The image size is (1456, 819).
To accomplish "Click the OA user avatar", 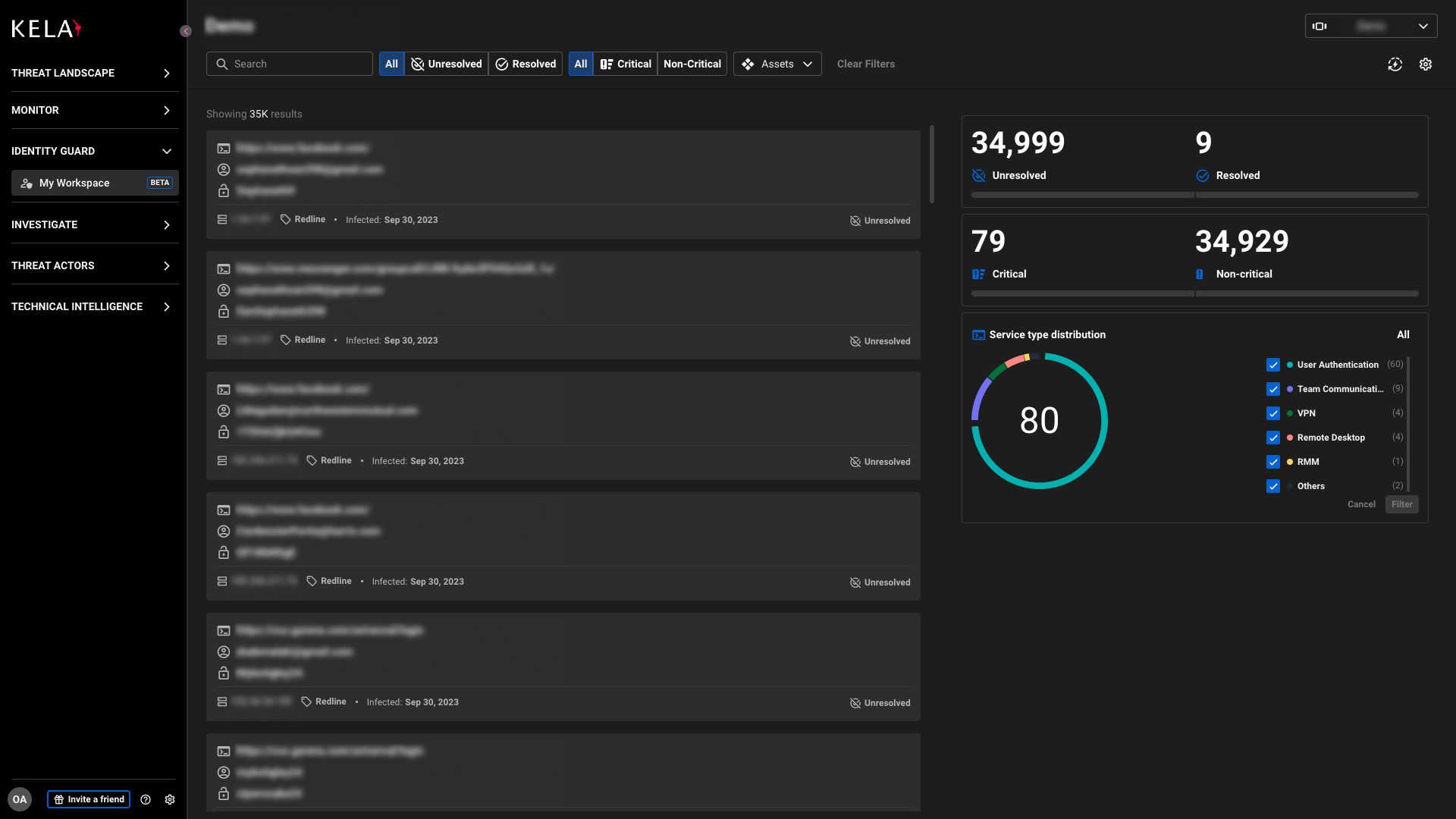I will tap(20, 799).
